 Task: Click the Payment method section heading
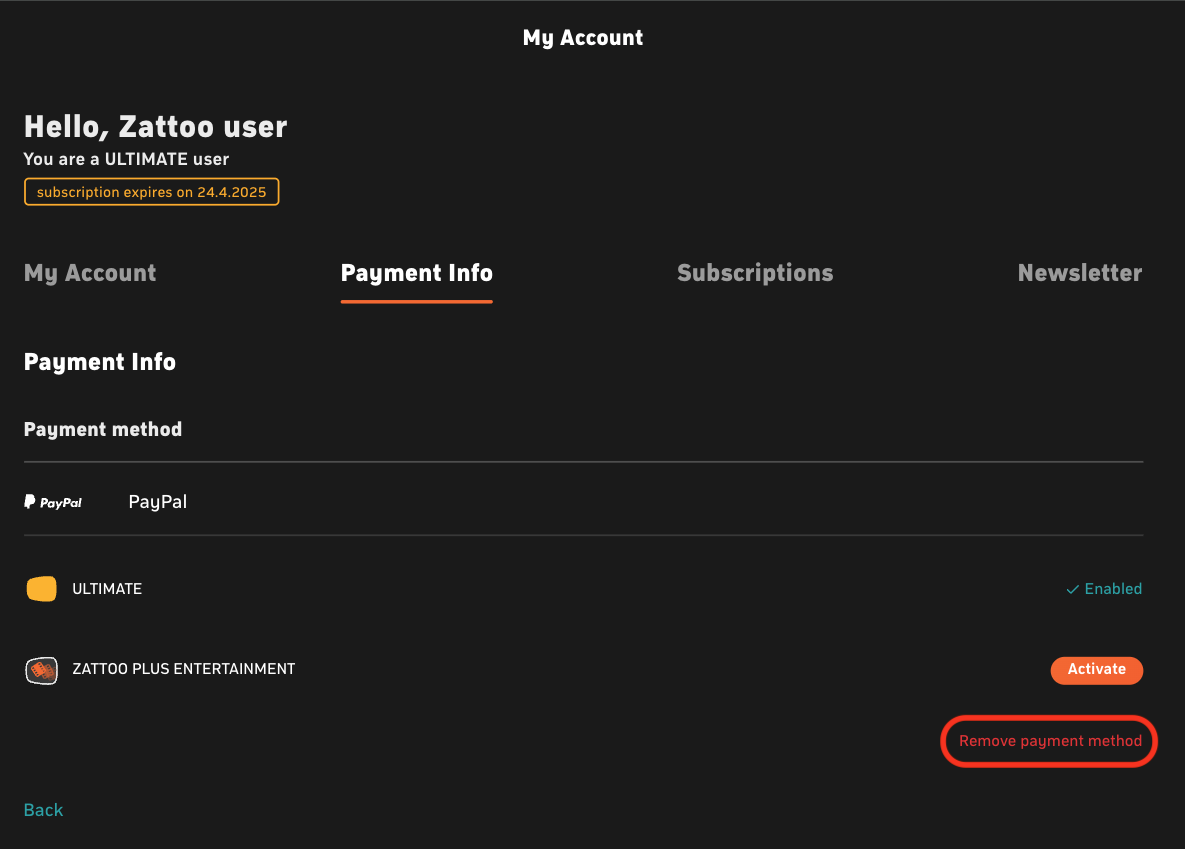click(103, 429)
